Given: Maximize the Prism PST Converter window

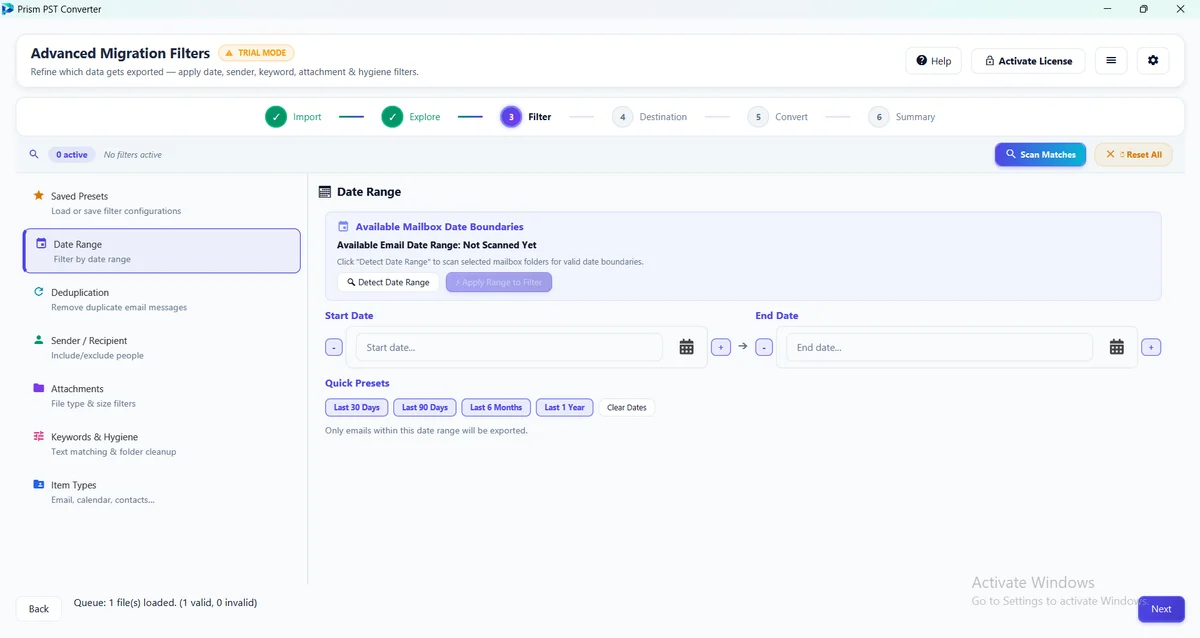Looking at the screenshot, I should [x=1143, y=9].
